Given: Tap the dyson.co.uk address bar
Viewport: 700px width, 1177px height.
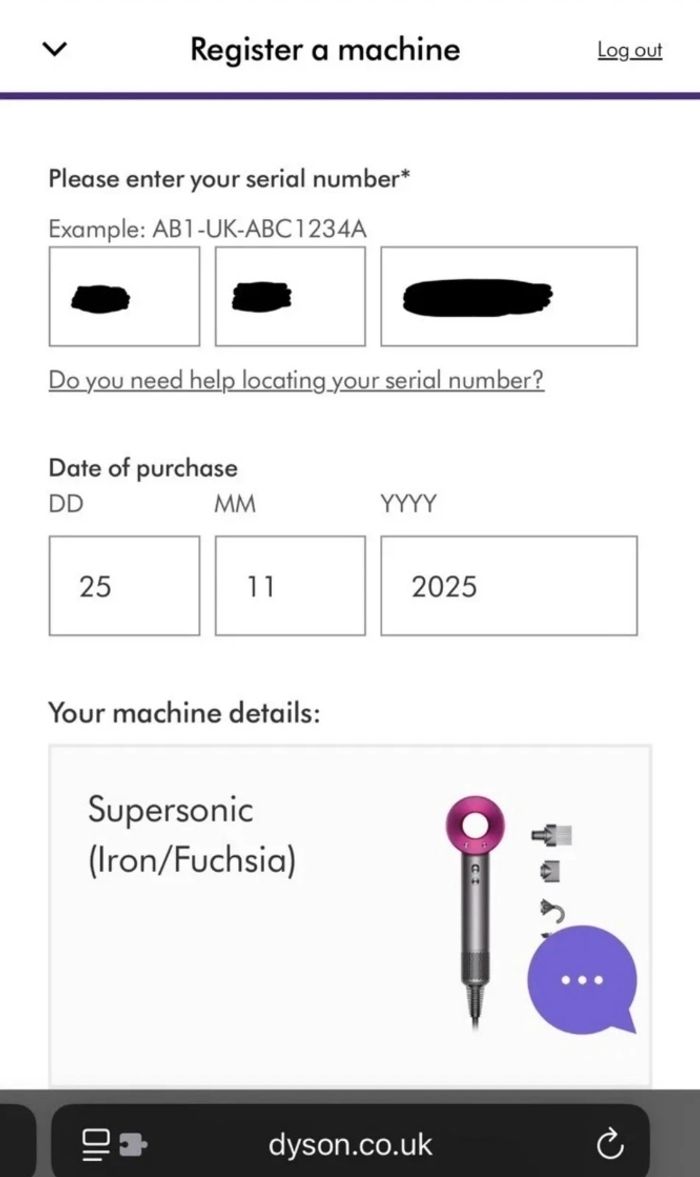Looking at the screenshot, I should point(350,1144).
